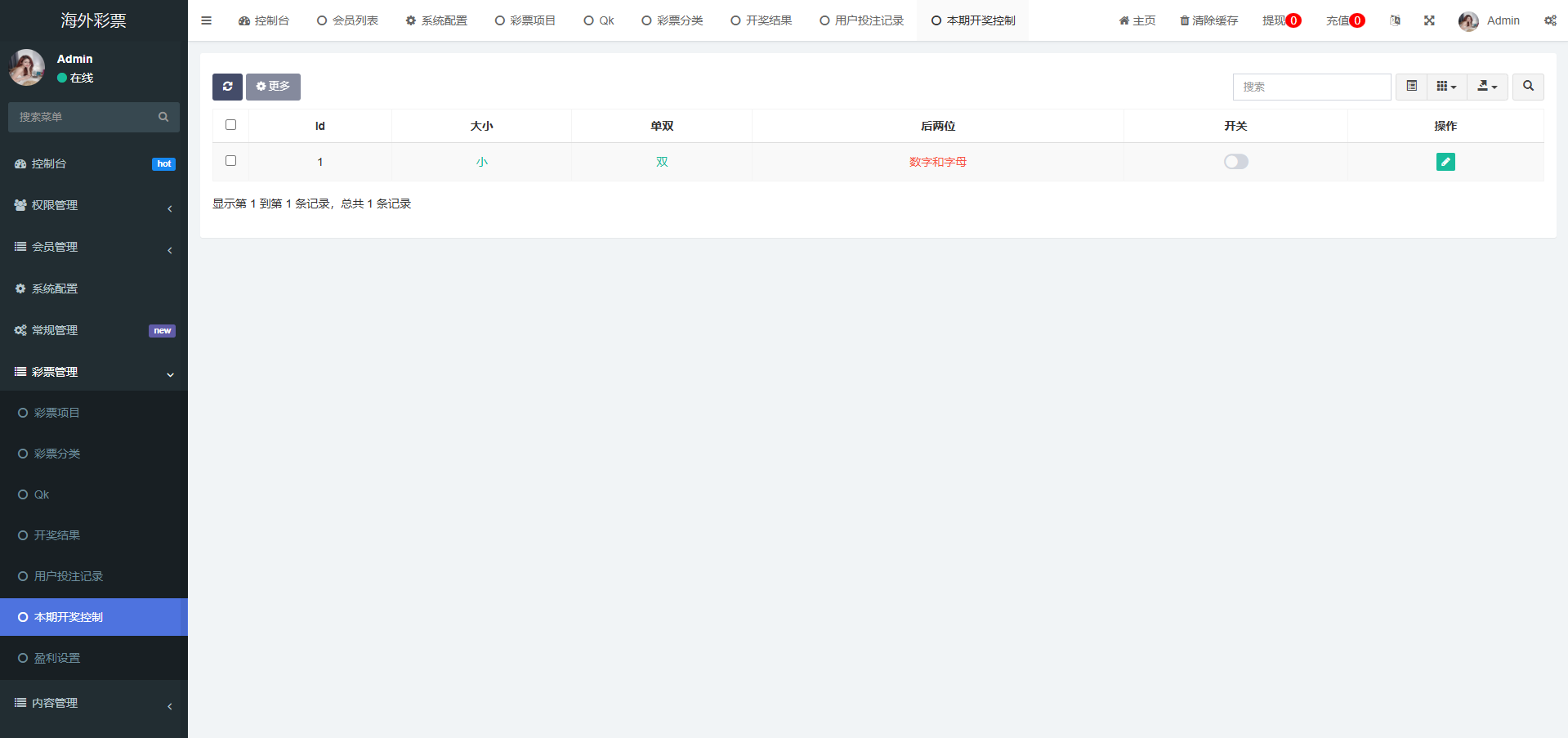Click the 更多 button
The width and height of the screenshot is (1568, 738).
click(x=273, y=87)
